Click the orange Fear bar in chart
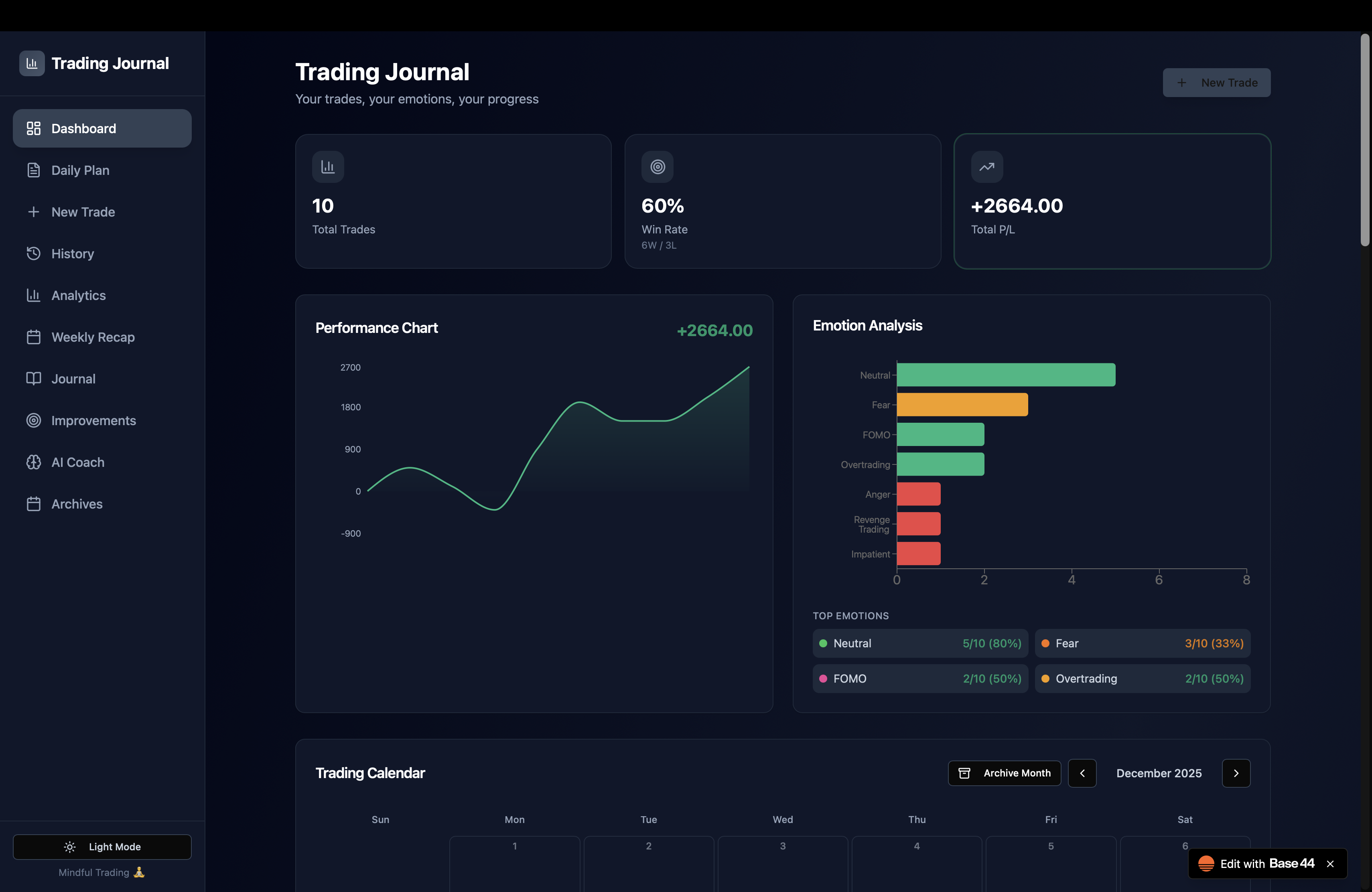The height and width of the screenshot is (892, 1372). click(x=962, y=405)
